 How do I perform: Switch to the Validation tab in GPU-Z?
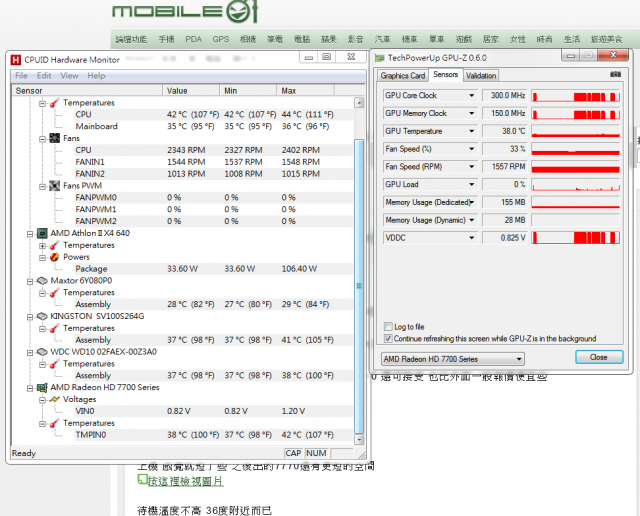click(x=481, y=76)
